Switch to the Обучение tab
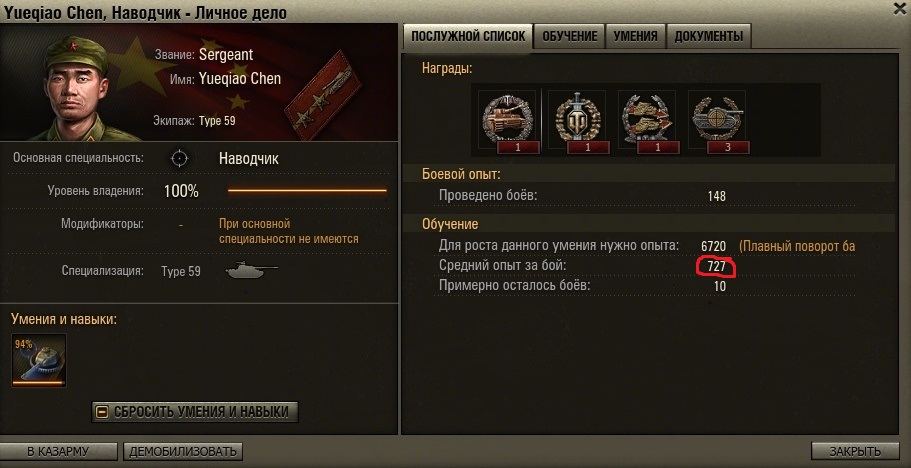Screen dimensions: 911x468 pyautogui.click(x=569, y=36)
